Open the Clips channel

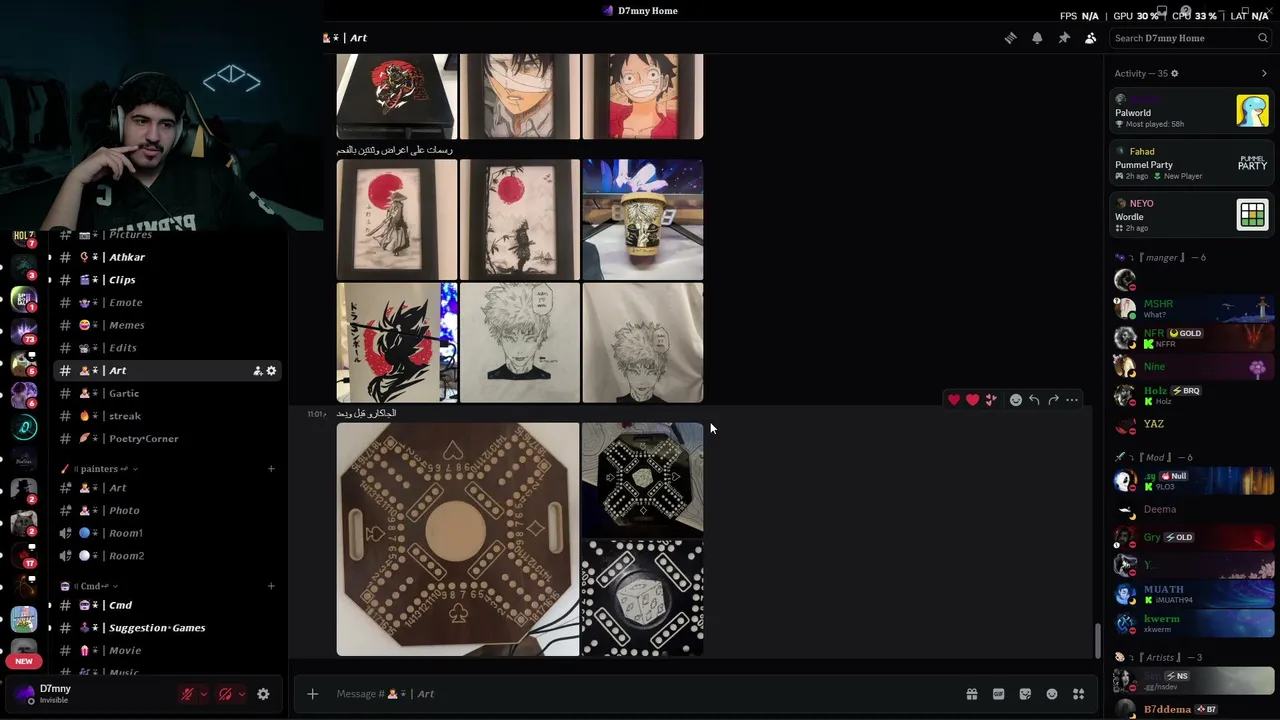166,280
